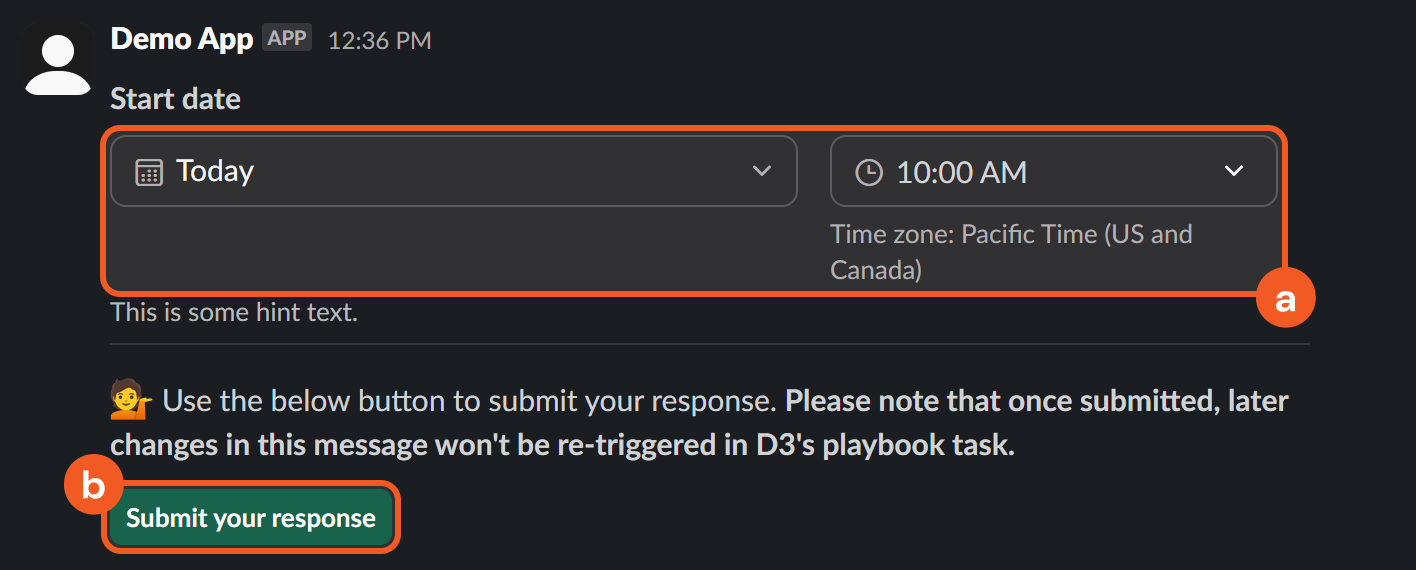Click the horizontal divider below the hint text
The image size is (1416, 570).
point(708,345)
